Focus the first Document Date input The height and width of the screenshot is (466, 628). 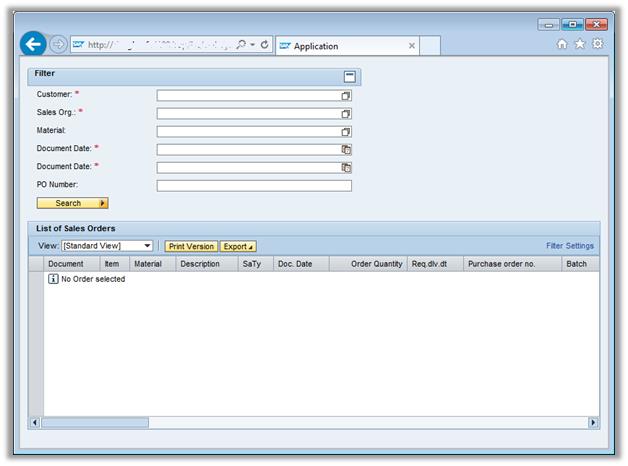[x=254, y=150]
